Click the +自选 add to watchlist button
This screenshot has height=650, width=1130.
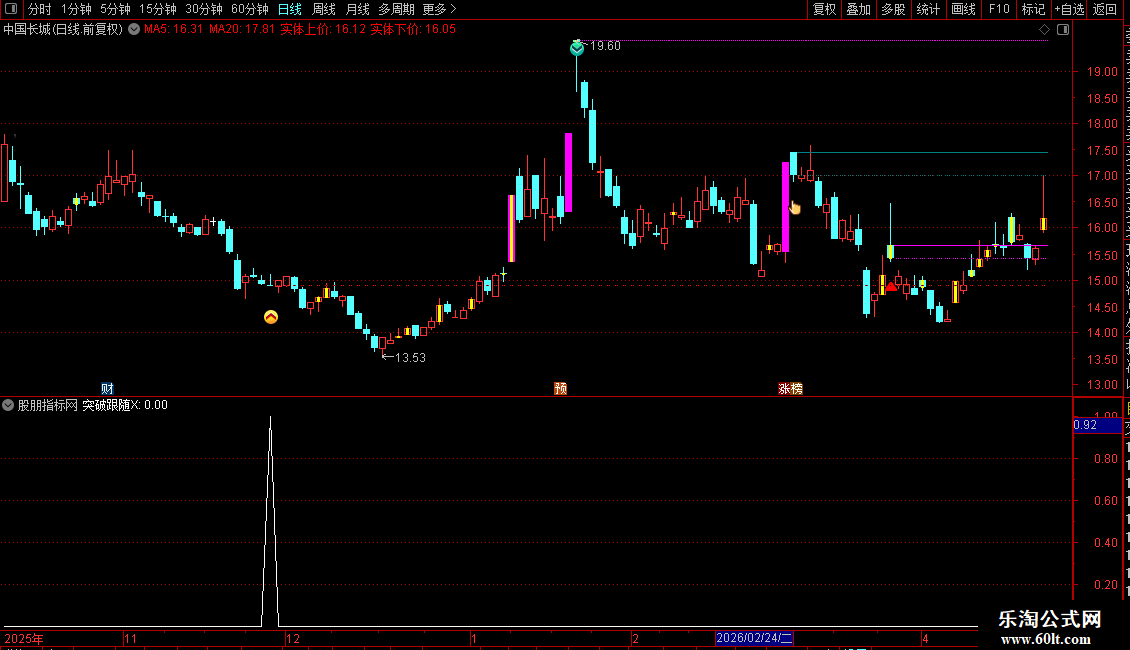point(1069,9)
